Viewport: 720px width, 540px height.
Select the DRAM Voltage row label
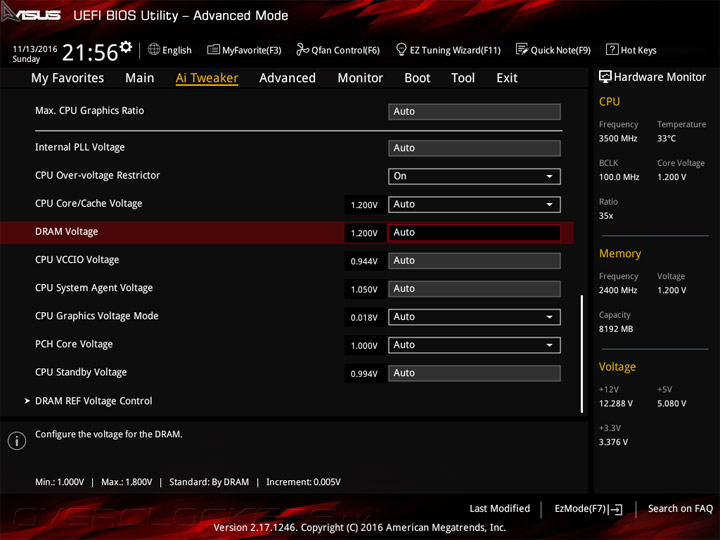click(x=67, y=232)
